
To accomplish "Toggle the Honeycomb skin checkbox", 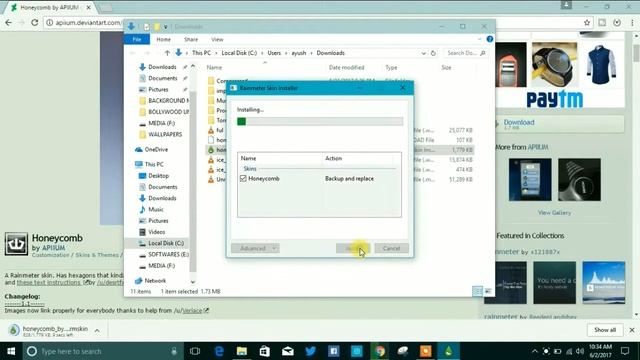I will click(x=243, y=178).
